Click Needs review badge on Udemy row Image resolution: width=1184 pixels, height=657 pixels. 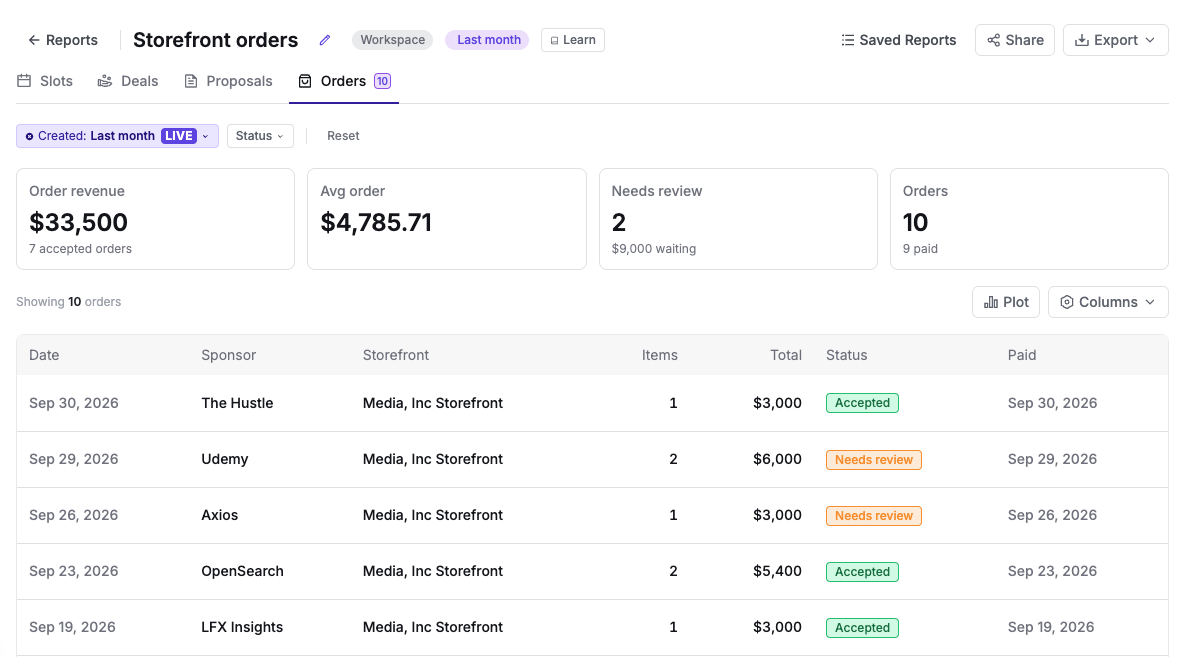[x=874, y=459]
